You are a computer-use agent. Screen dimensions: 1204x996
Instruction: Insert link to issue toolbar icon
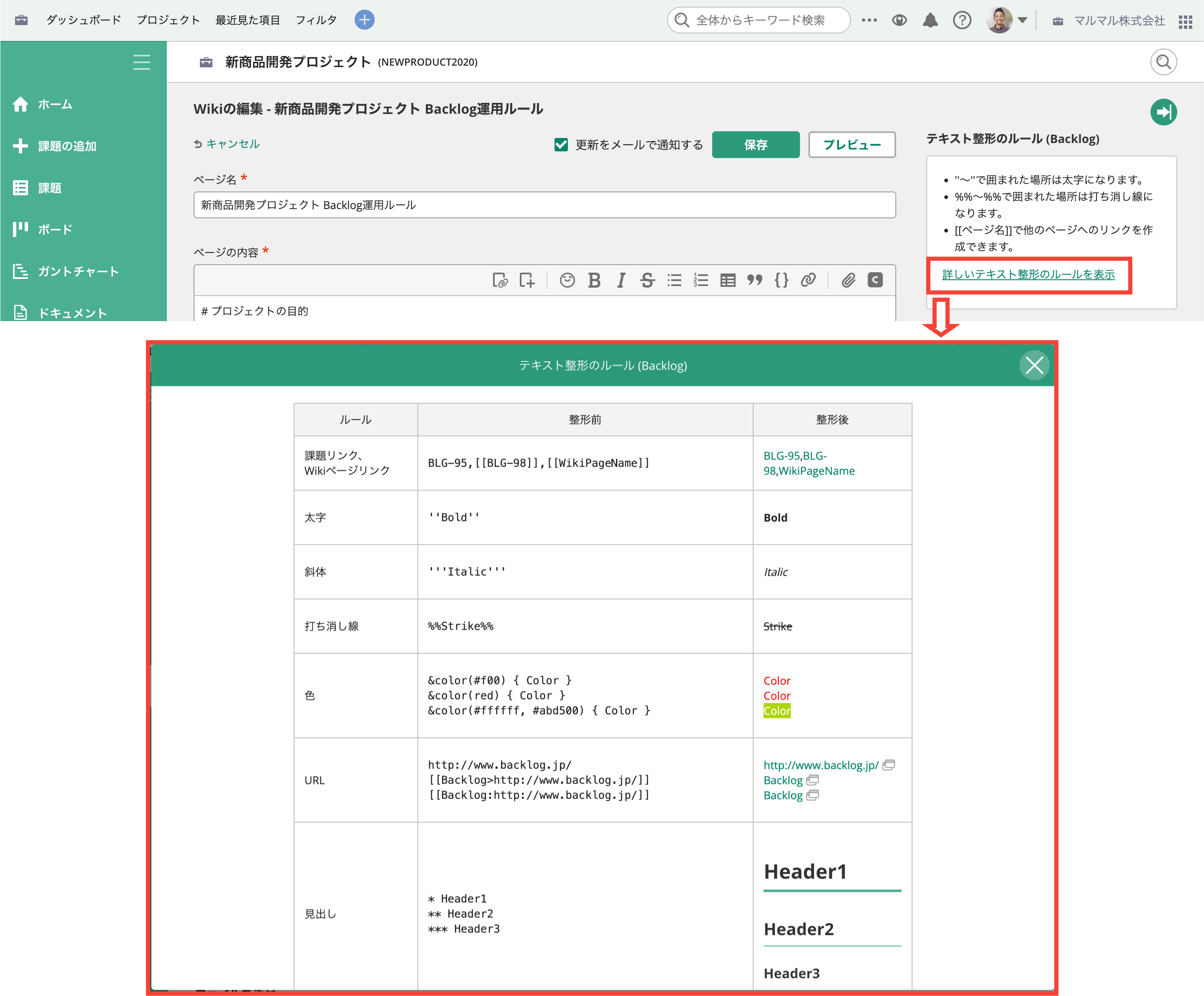tap(500, 281)
